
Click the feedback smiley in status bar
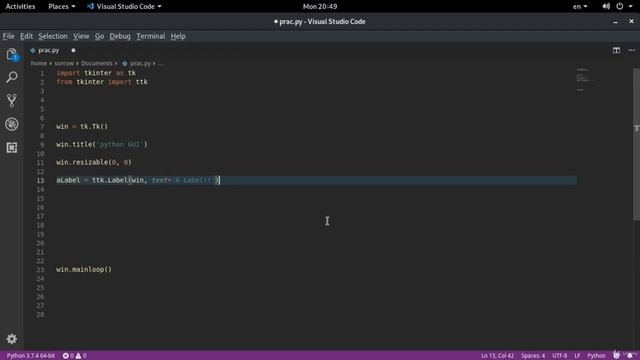pos(616,356)
